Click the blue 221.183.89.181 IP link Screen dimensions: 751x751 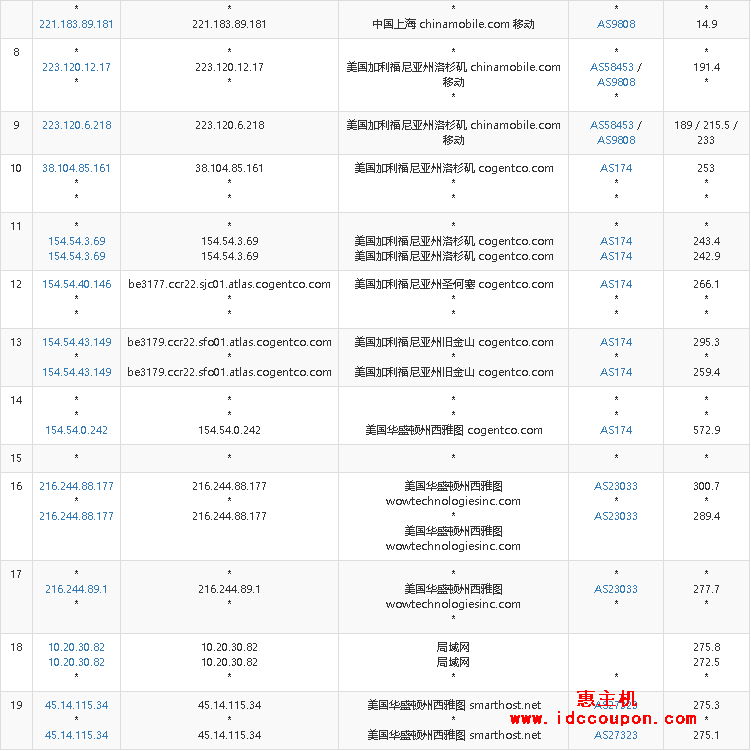point(76,24)
